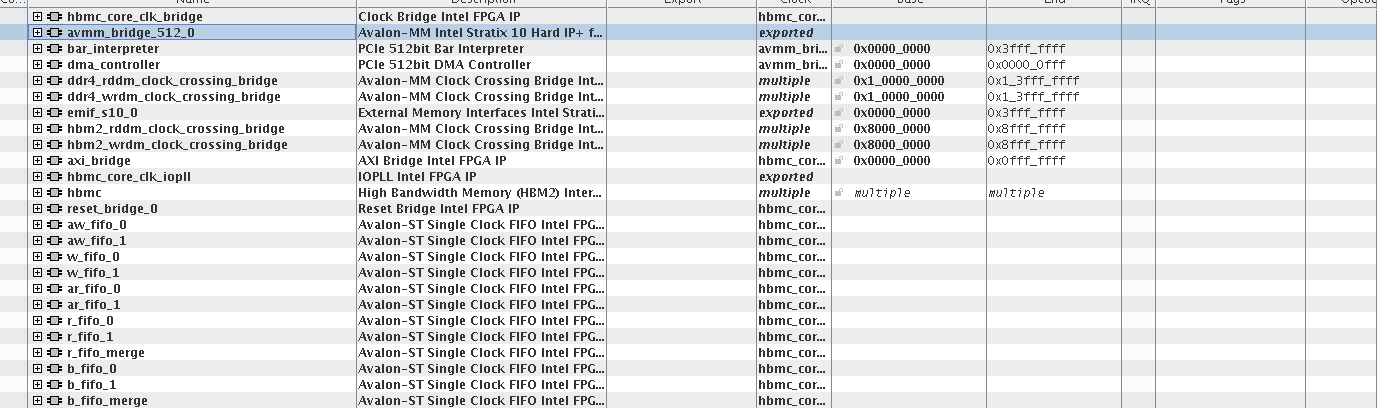
Task: Select the ar_fifo_1 row name
Action: click(x=94, y=305)
